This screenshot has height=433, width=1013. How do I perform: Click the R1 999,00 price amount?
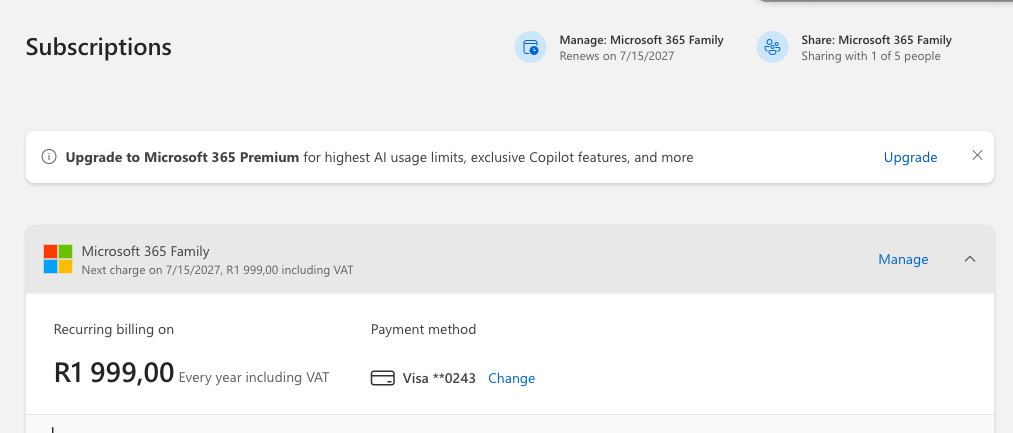tap(114, 373)
